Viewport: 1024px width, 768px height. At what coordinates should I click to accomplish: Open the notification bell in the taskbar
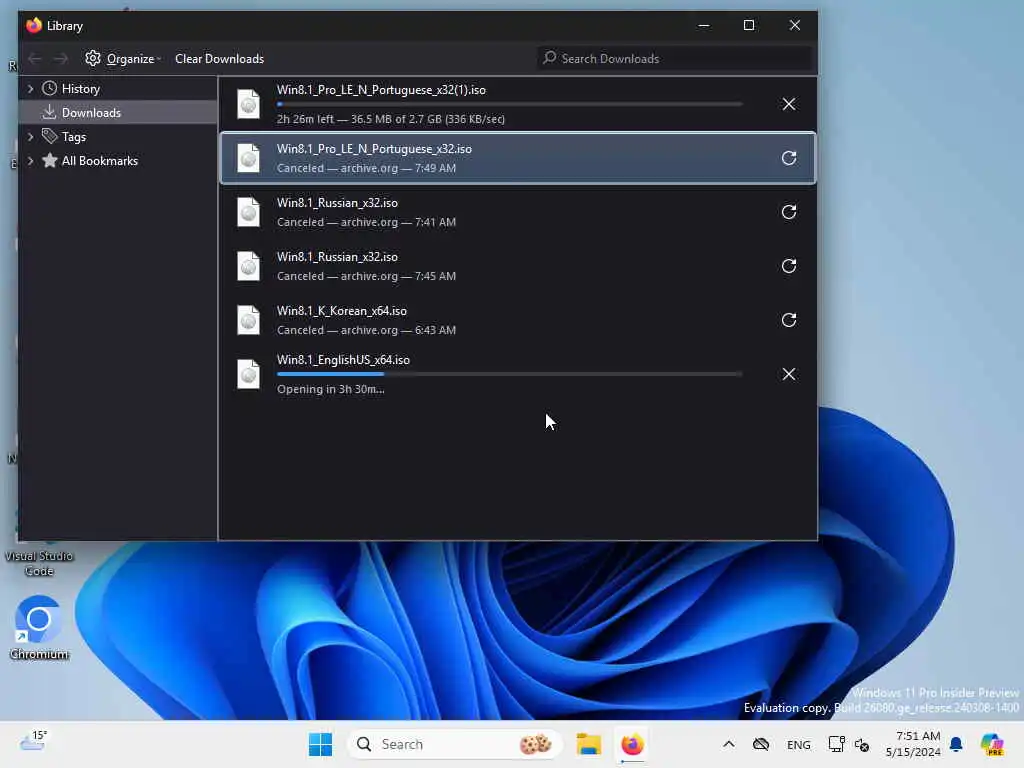956,744
